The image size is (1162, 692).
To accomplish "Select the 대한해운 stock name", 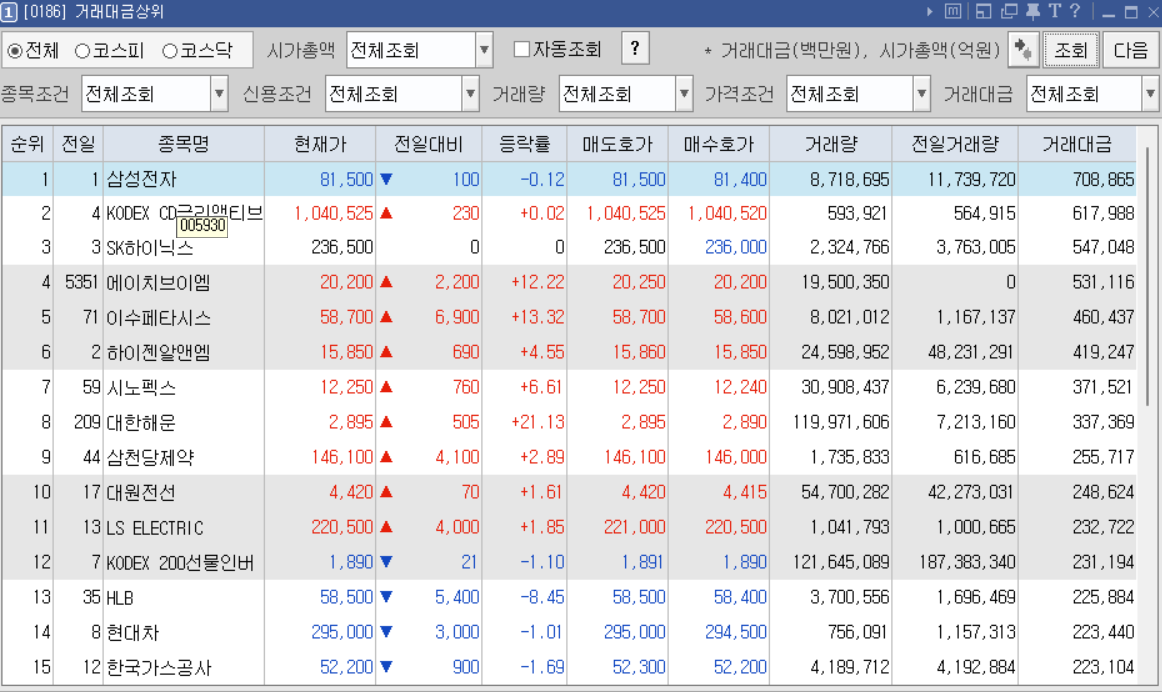I will pyautogui.click(x=142, y=422).
